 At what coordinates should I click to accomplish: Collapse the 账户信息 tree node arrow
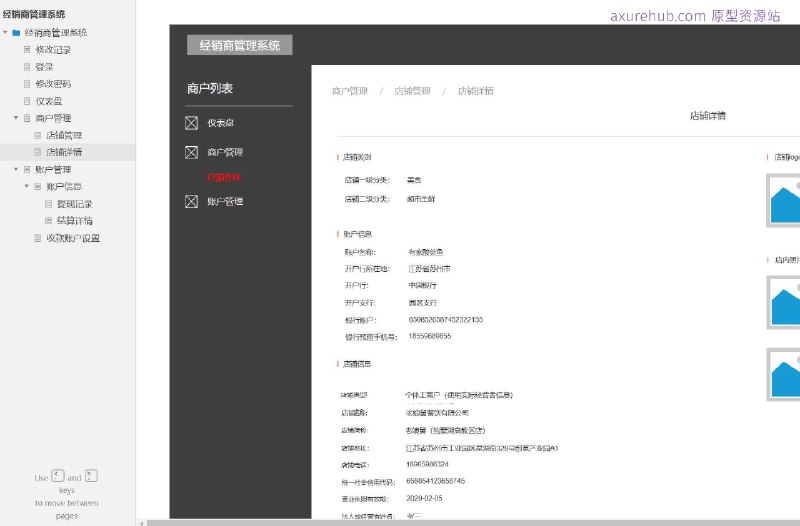pyautogui.click(x=27, y=186)
